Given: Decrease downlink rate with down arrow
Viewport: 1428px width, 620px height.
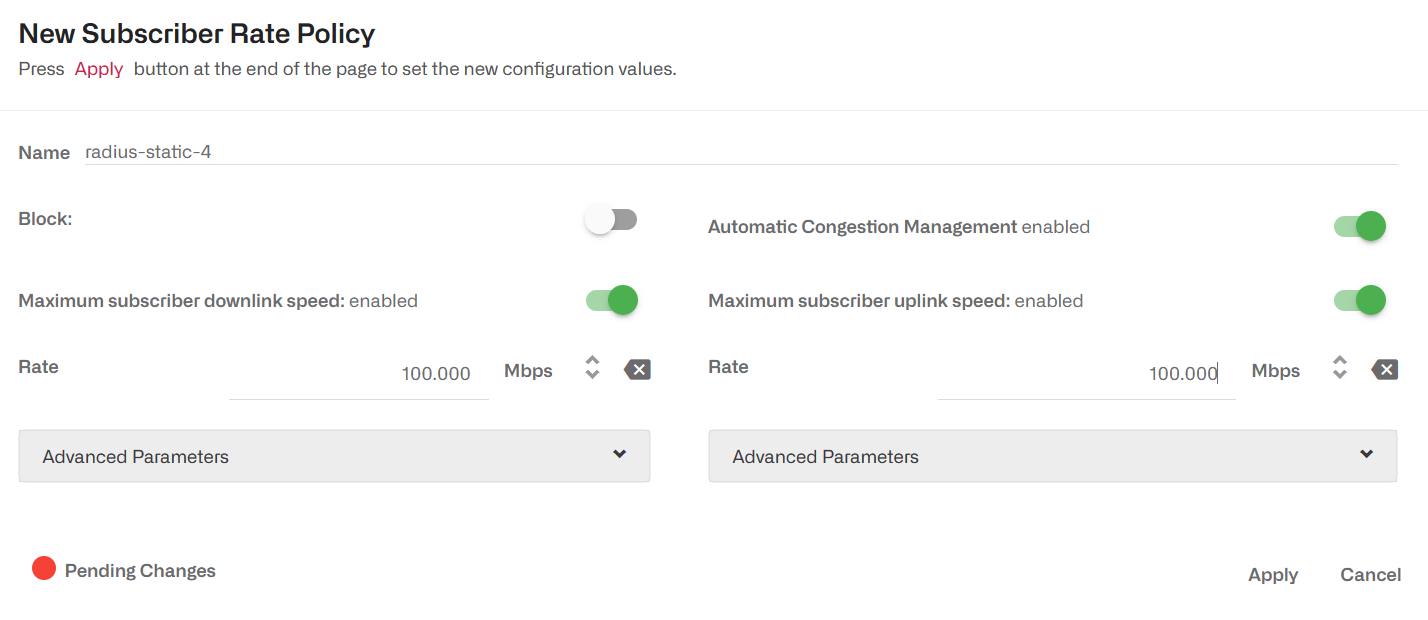Looking at the screenshot, I should [592, 376].
